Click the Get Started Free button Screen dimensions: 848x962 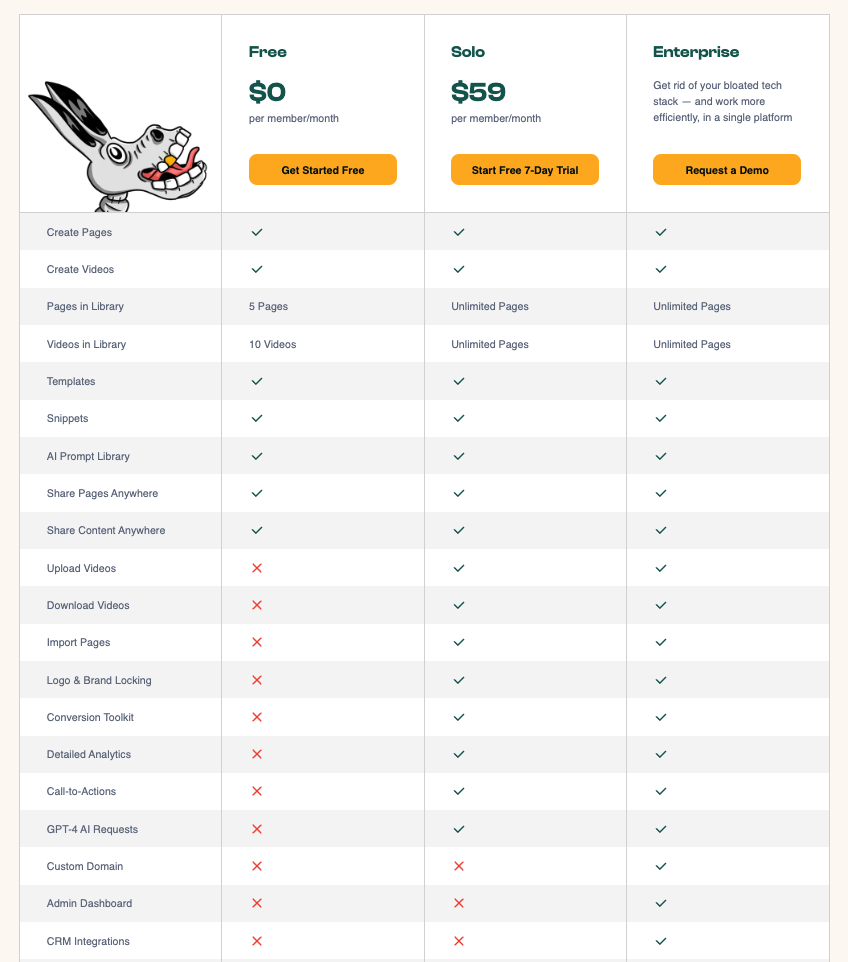pyautogui.click(x=323, y=170)
